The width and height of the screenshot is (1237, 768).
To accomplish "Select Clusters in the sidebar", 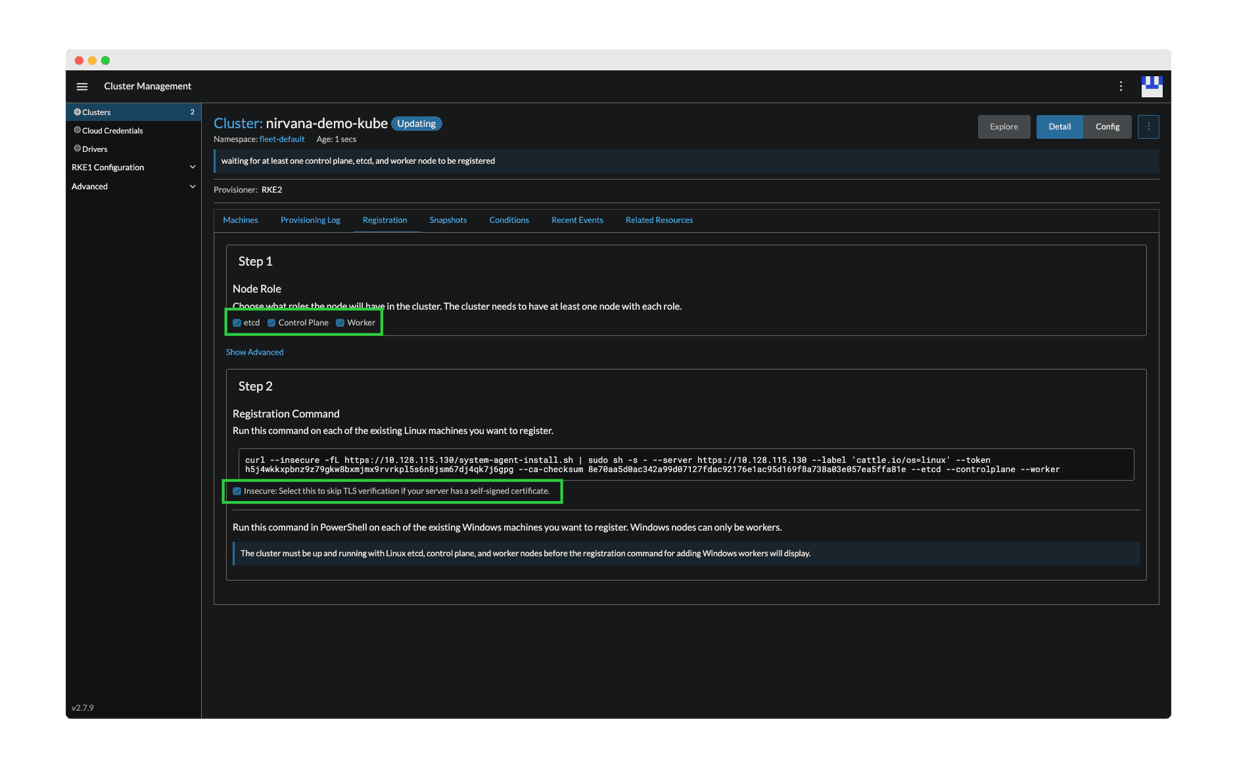I will click(134, 112).
